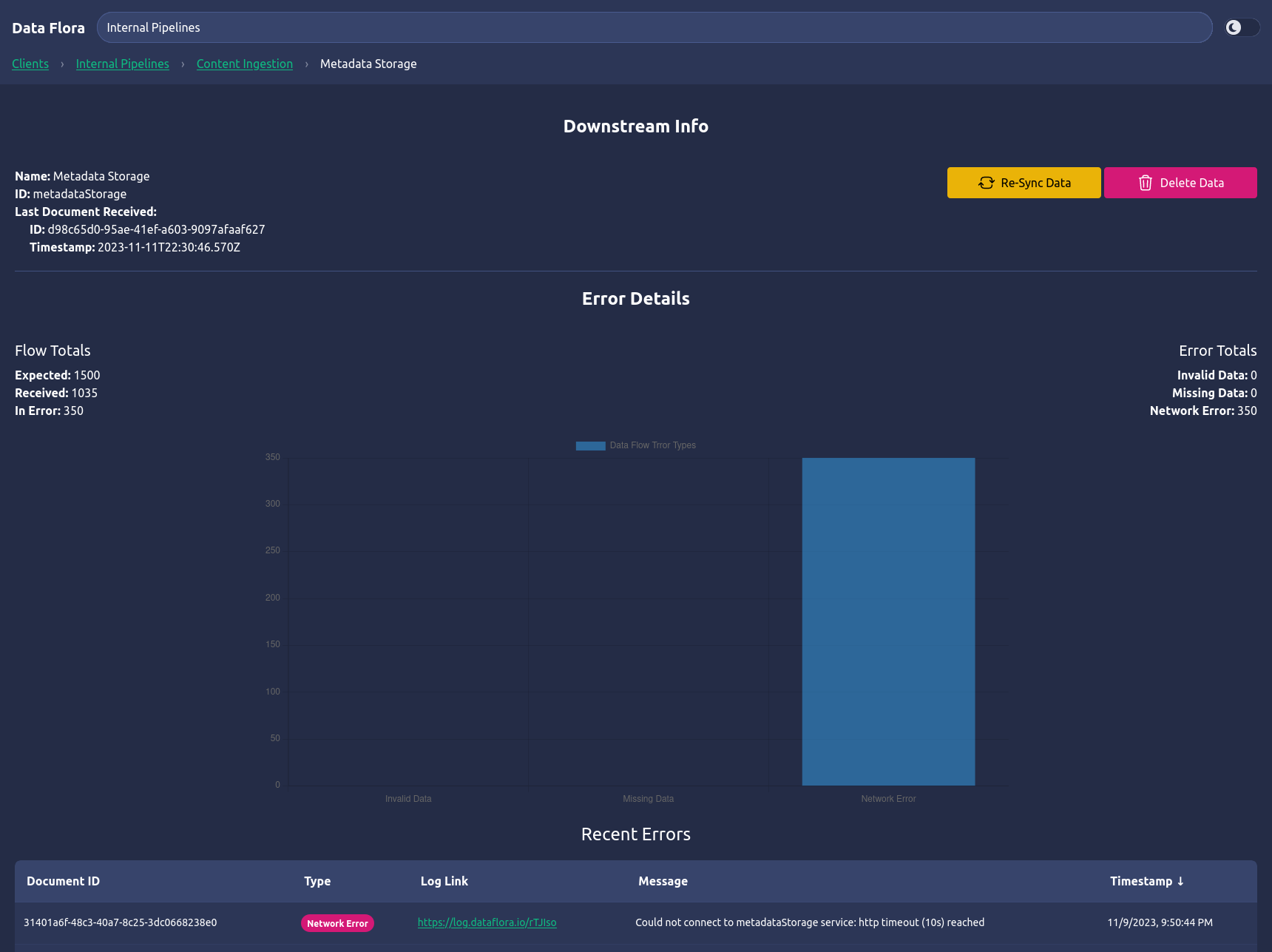Click the ID: metadataStorage line
The image size is (1272, 952).
(71, 194)
